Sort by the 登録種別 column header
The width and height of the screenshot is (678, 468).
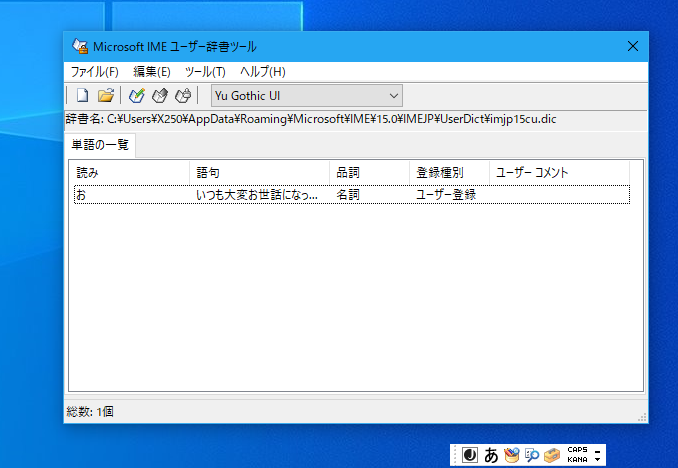[449, 173]
